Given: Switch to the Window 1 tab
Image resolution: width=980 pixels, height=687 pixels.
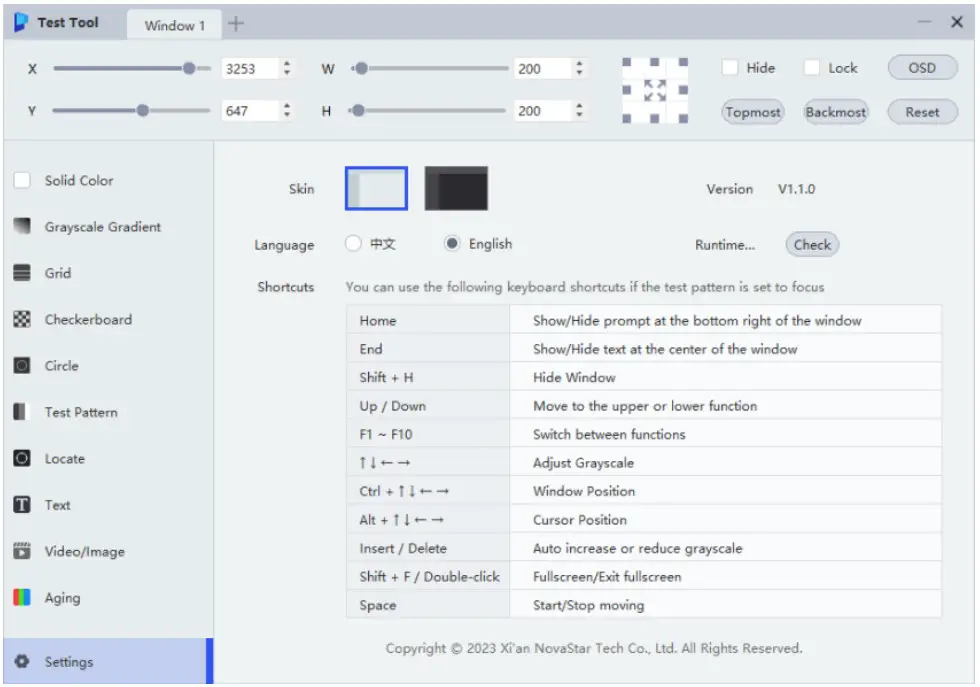Looking at the screenshot, I should pyautogui.click(x=173, y=25).
